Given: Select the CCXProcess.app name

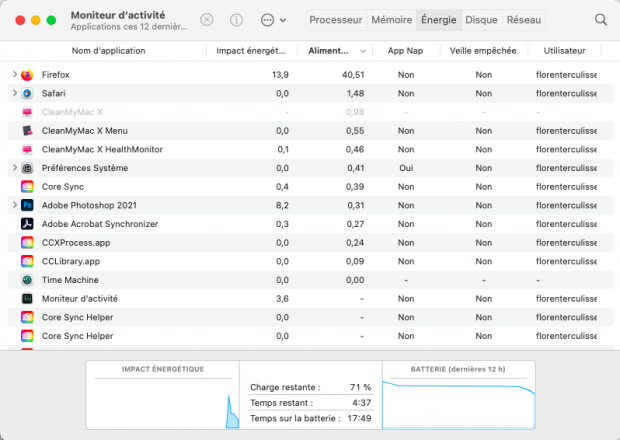Looking at the screenshot, I should coord(76,243).
